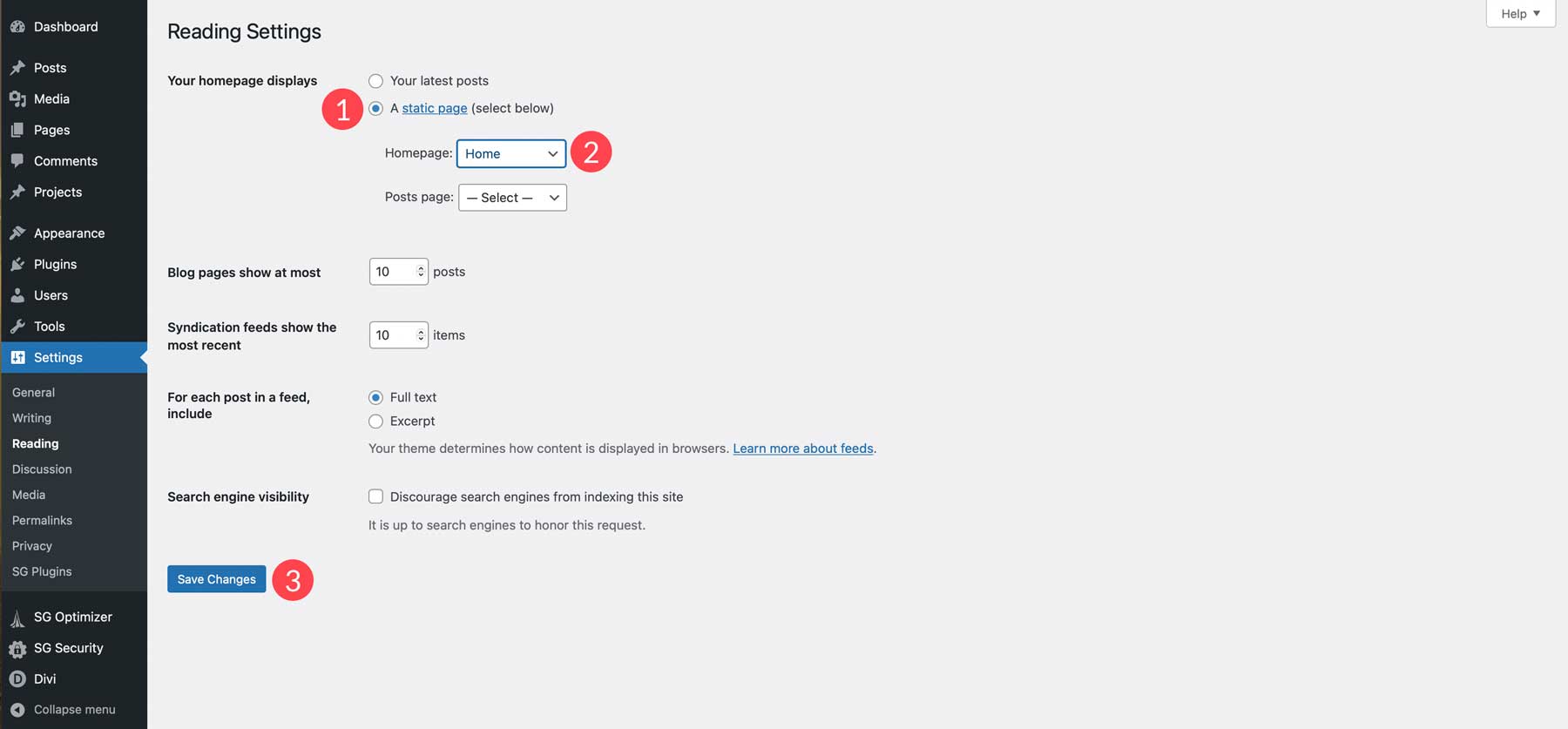The height and width of the screenshot is (729, 1568).
Task: Click the 'Reading Settings' heading text
Action: pos(244,31)
